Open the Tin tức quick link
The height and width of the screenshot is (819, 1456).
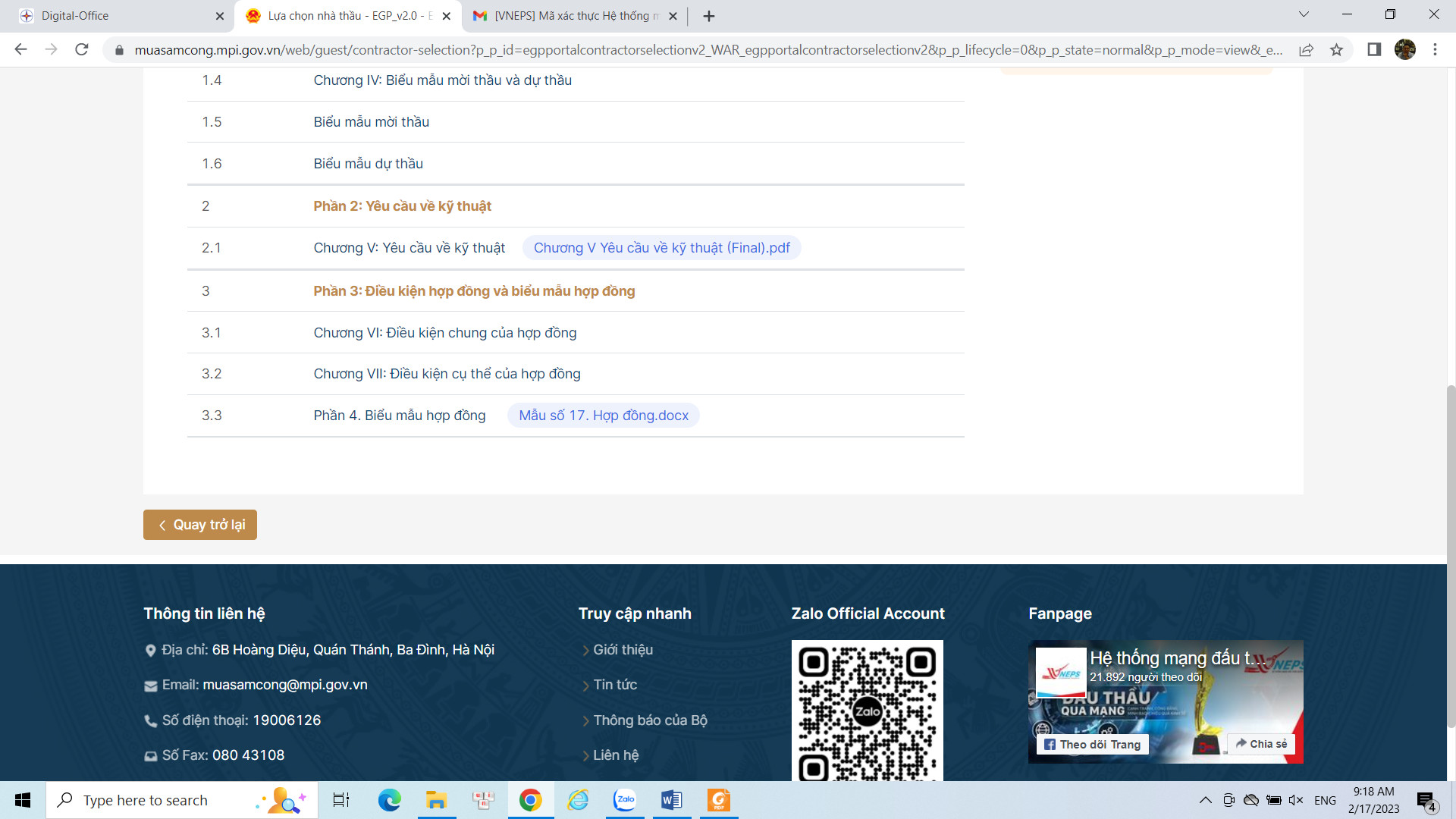pos(615,685)
